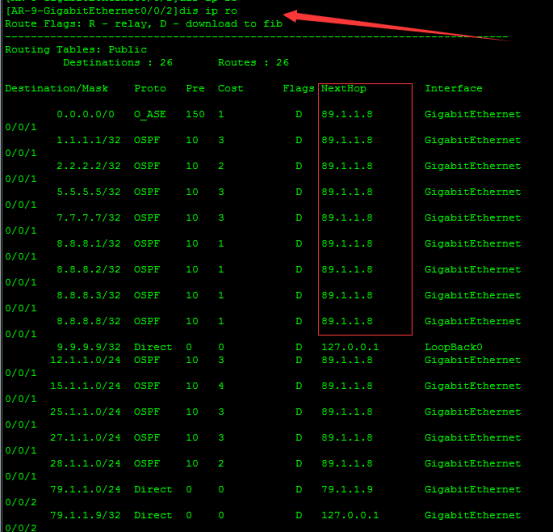Click the D flag on the 2.2.2.2/32 row
Viewport: 554px width, 532px height.
[299, 166]
